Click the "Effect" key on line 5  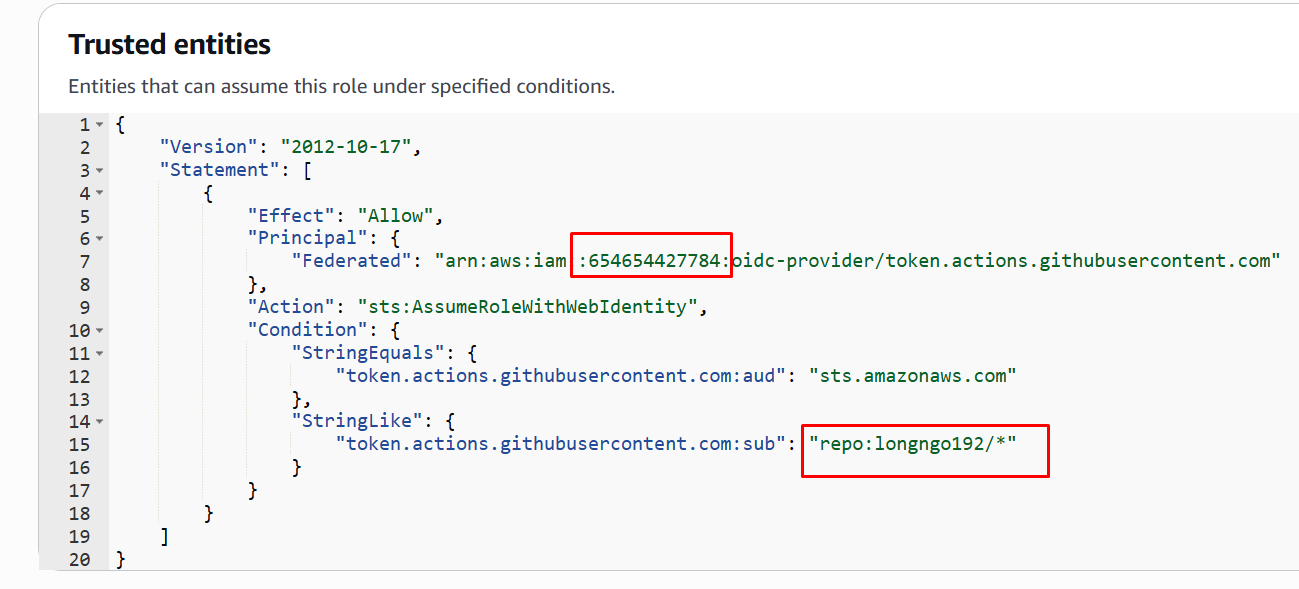pyautogui.click(x=292, y=216)
